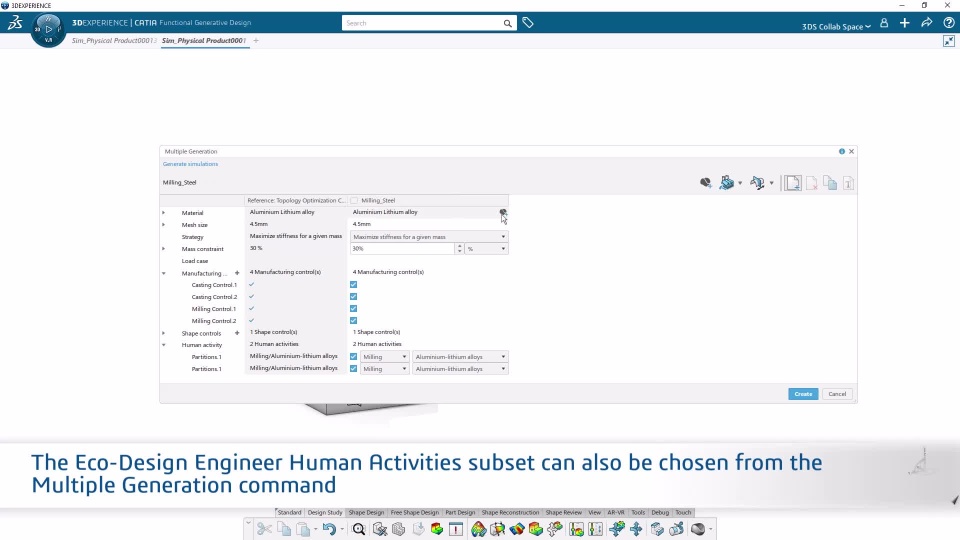960x540 pixels.
Task: Click the undo arrow in bottom toolbar
Action: click(x=329, y=529)
